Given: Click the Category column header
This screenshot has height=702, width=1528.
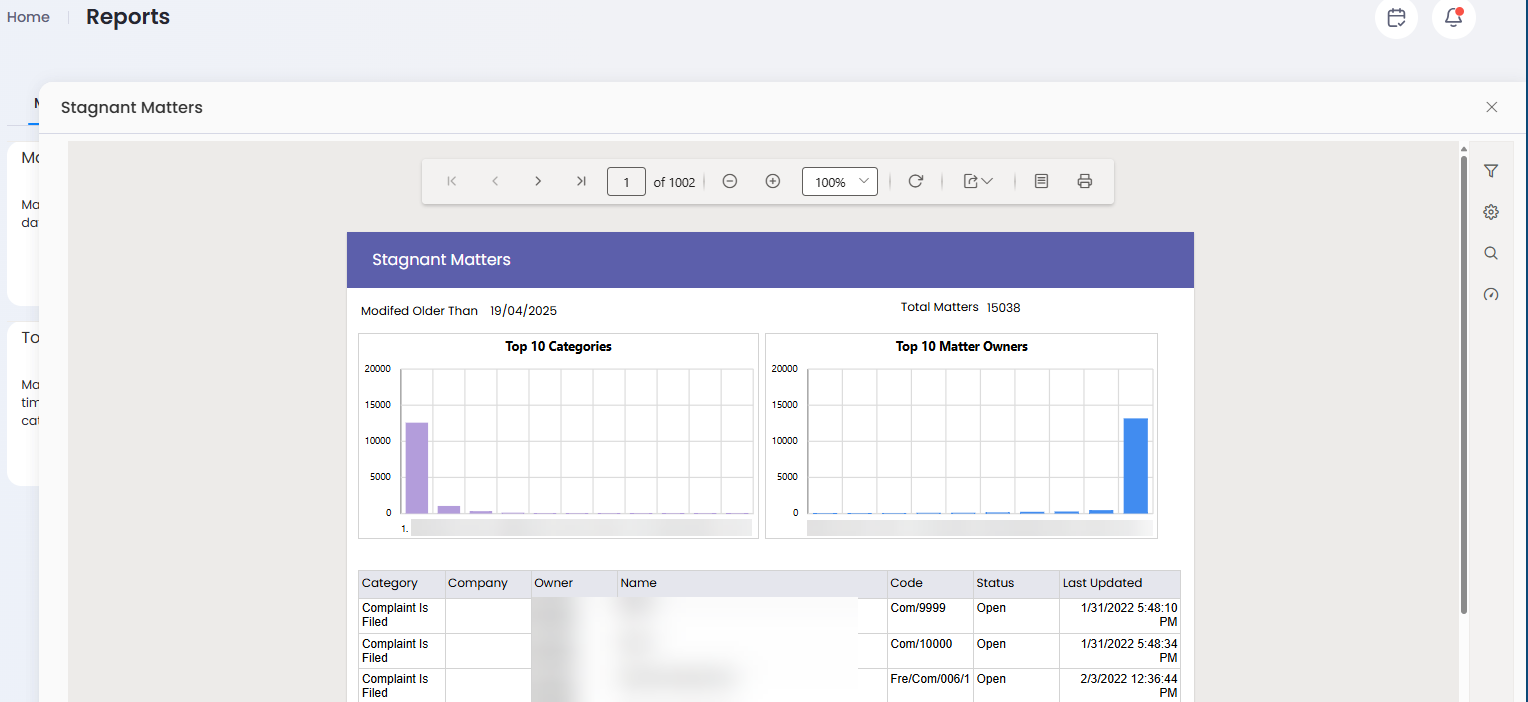Looking at the screenshot, I should point(402,583).
